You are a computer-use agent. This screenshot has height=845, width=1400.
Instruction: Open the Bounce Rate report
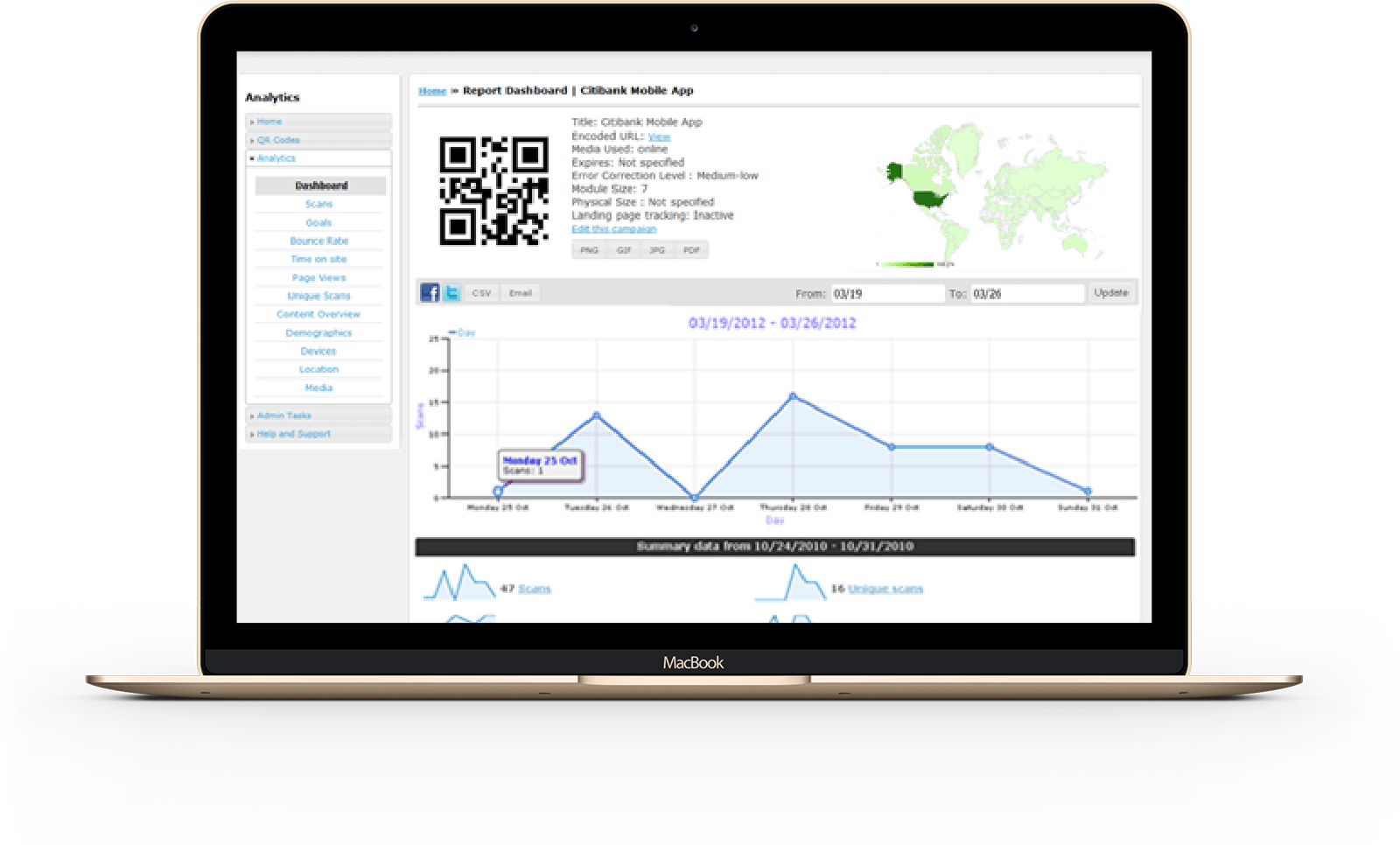click(318, 240)
